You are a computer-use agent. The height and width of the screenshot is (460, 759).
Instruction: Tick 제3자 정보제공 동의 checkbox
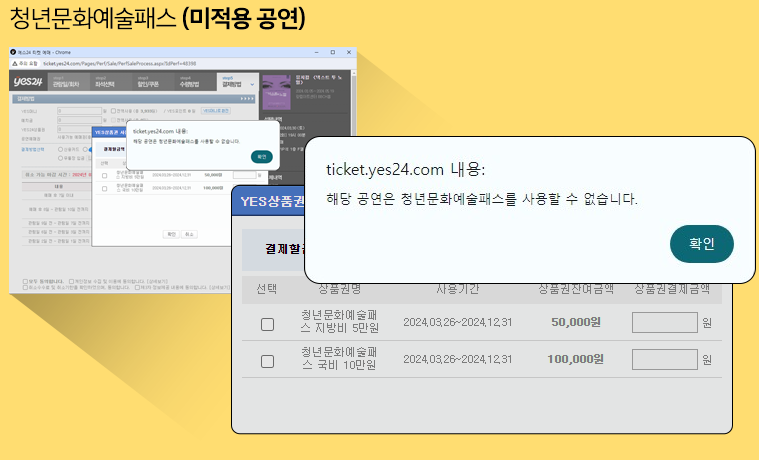[x=137, y=288]
